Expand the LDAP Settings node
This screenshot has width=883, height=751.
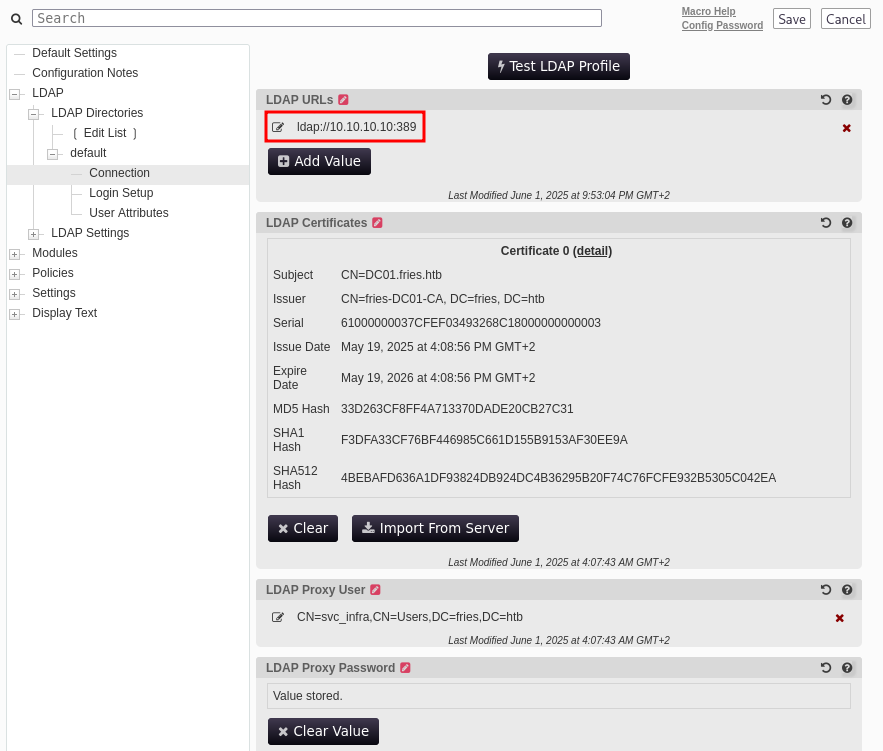coord(34,234)
